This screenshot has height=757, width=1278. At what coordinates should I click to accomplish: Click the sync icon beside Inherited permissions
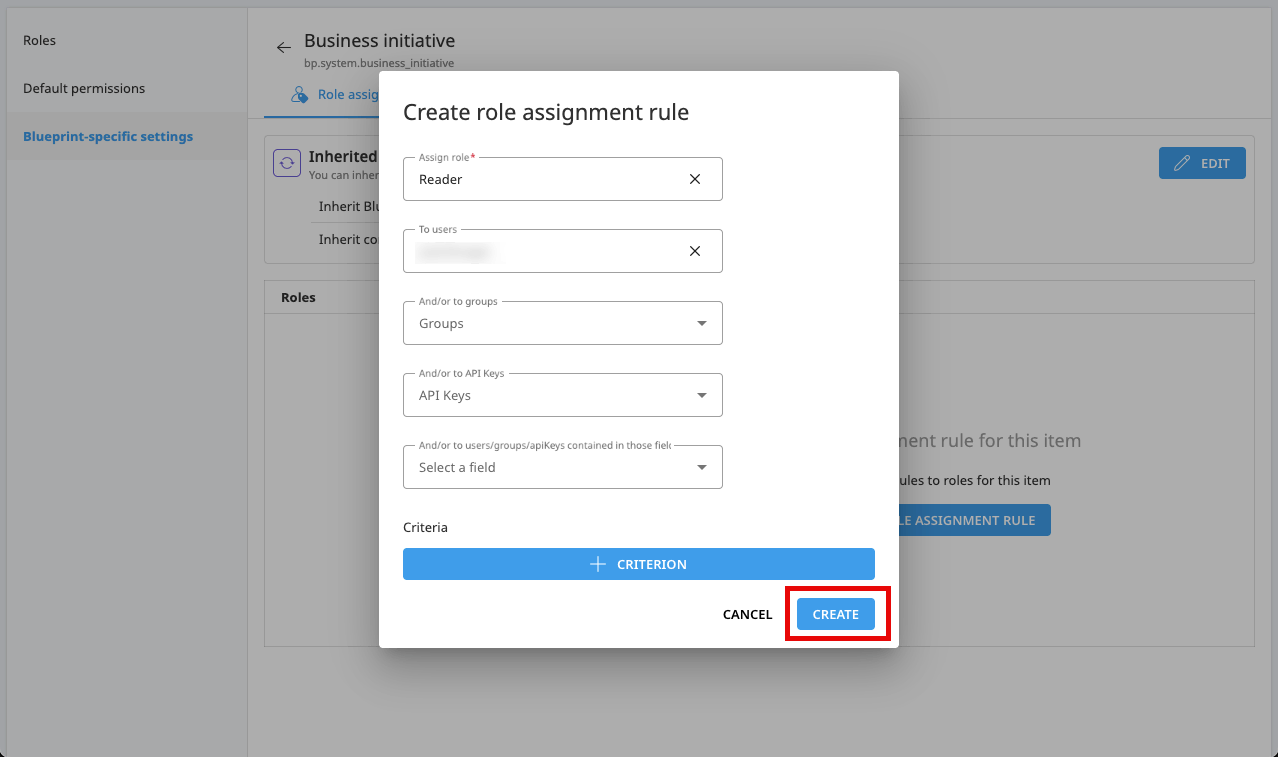point(287,162)
